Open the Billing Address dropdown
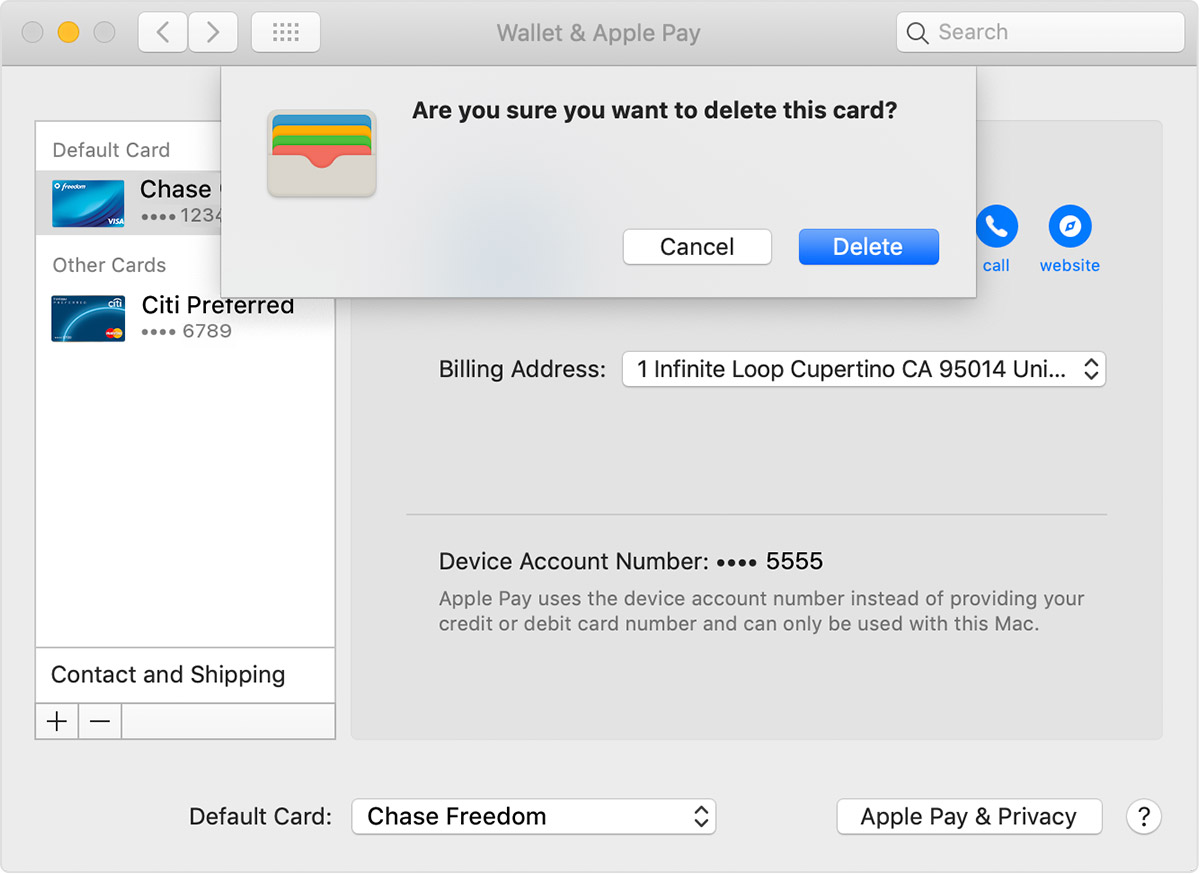 (864, 369)
